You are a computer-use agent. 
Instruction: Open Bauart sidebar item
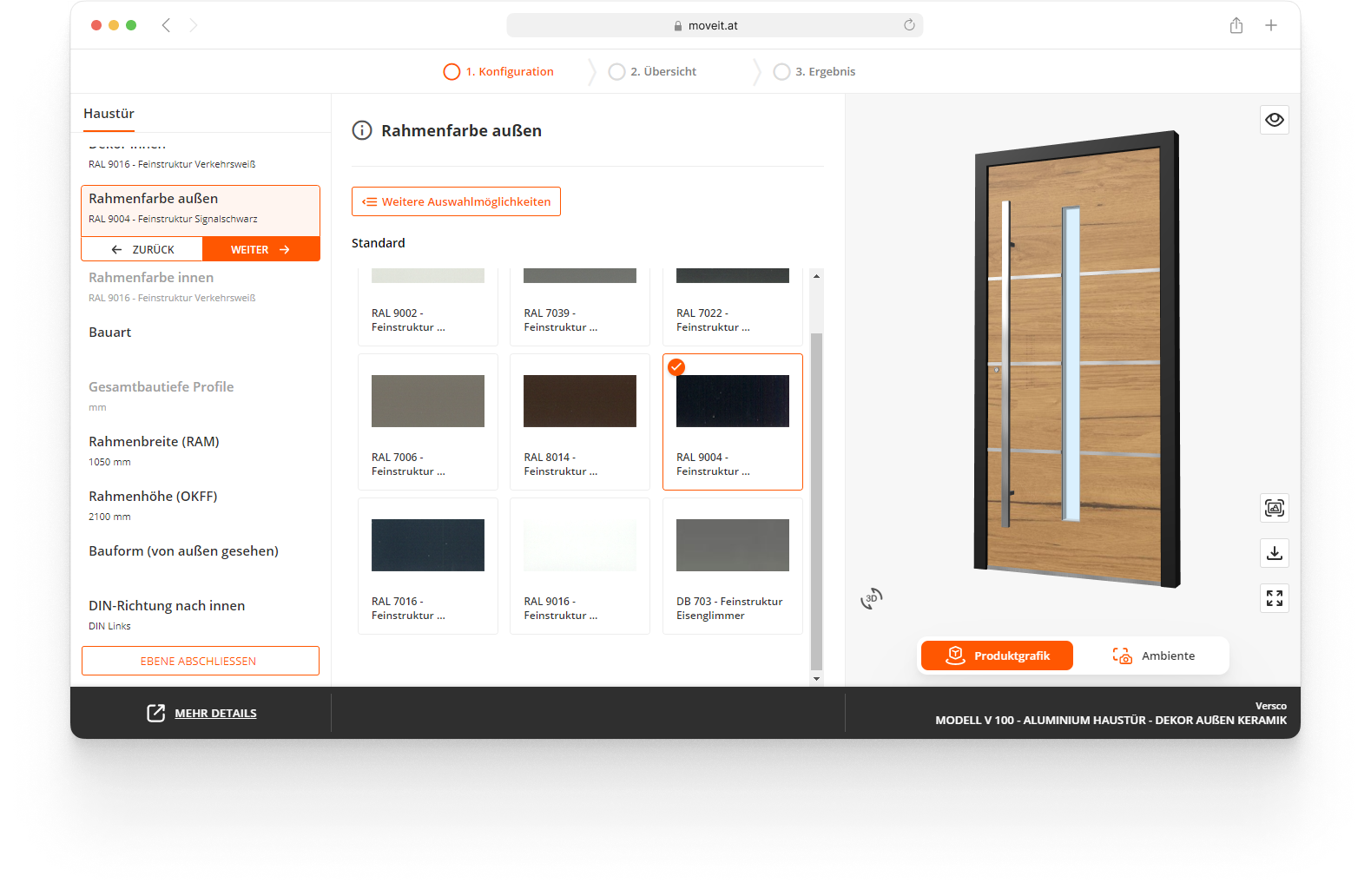(201, 333)
